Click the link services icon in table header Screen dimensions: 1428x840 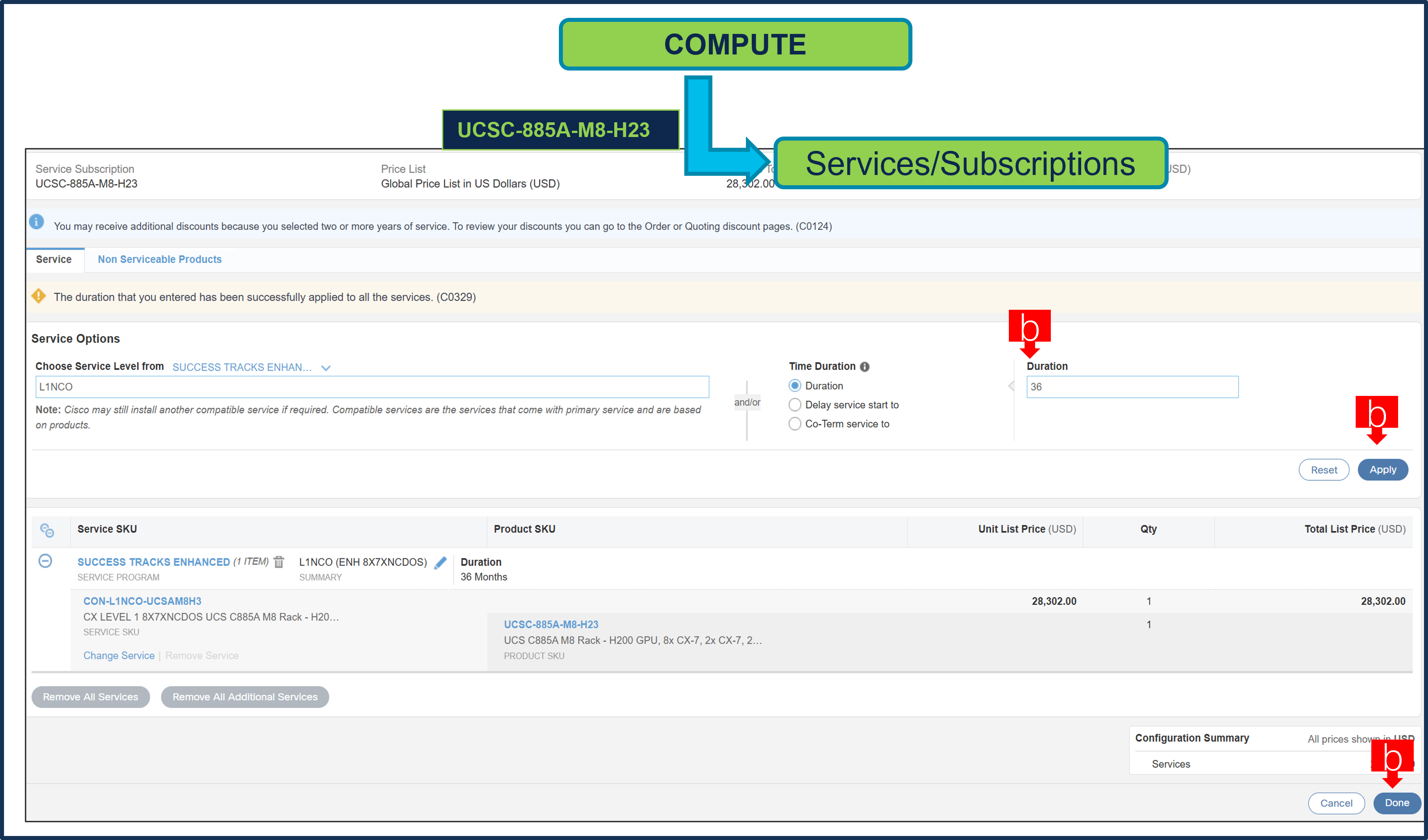(48, 531)
